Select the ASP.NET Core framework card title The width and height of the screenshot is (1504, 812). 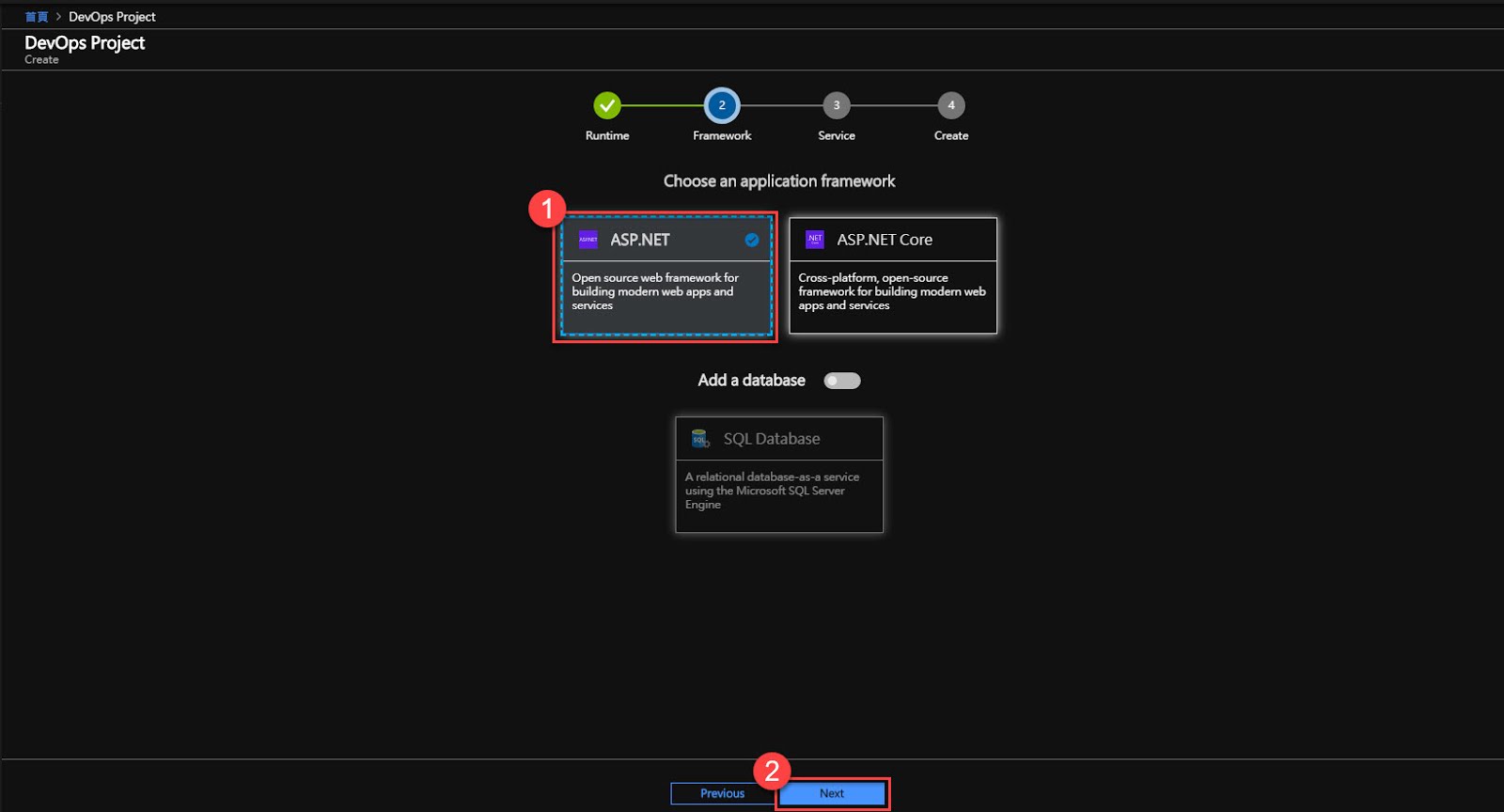pos(885,240)
